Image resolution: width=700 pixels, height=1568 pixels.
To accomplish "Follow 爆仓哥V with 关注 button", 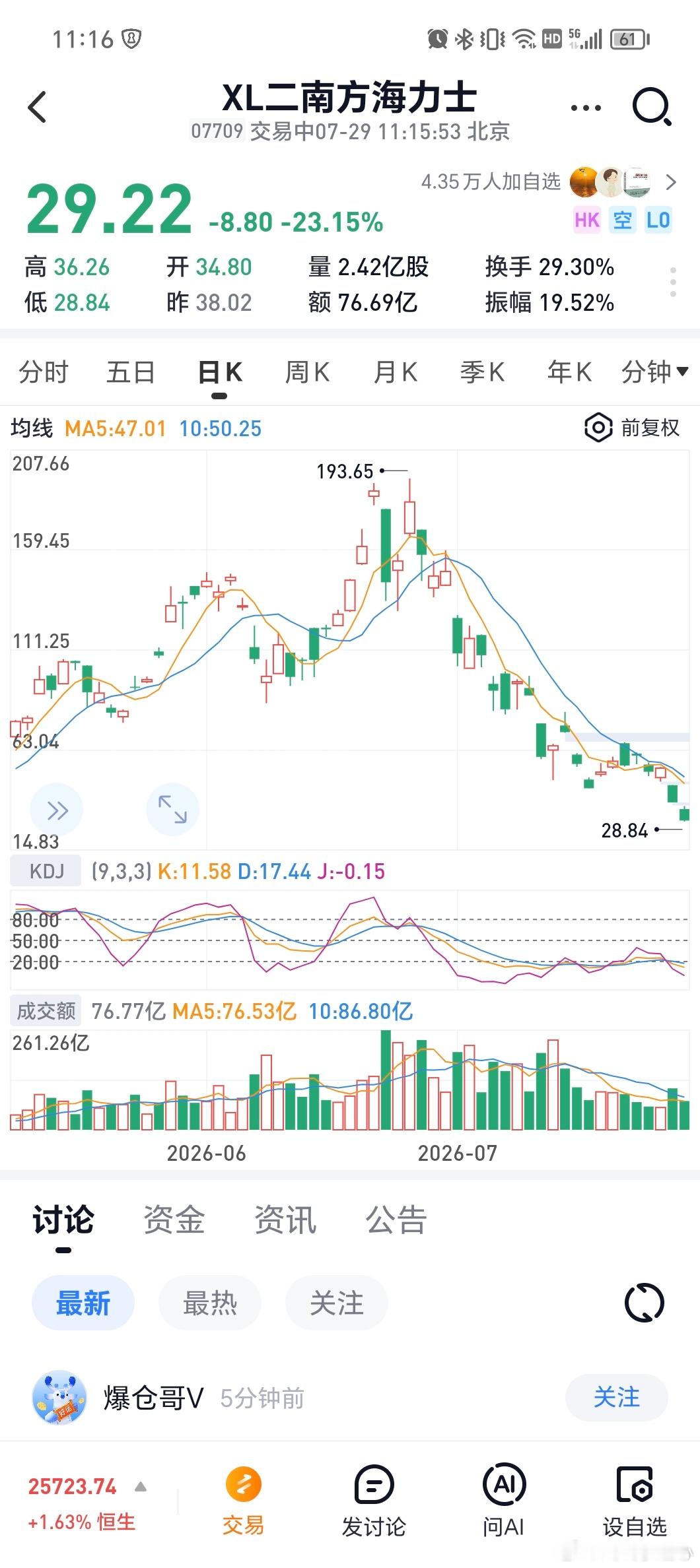I will coord(617,1397).
